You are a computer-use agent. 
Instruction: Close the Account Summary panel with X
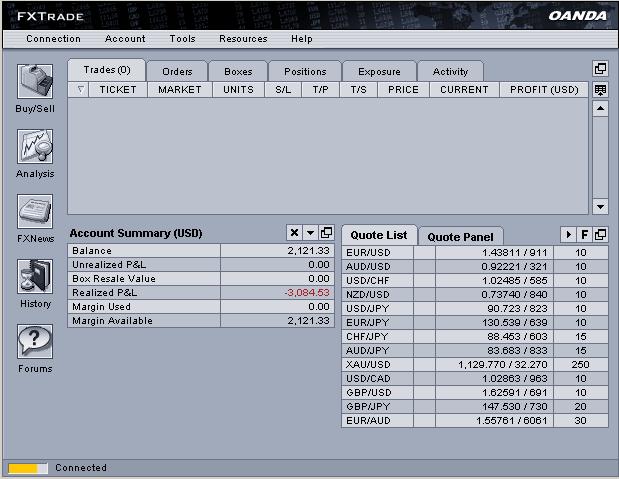[x=294, y=233]
